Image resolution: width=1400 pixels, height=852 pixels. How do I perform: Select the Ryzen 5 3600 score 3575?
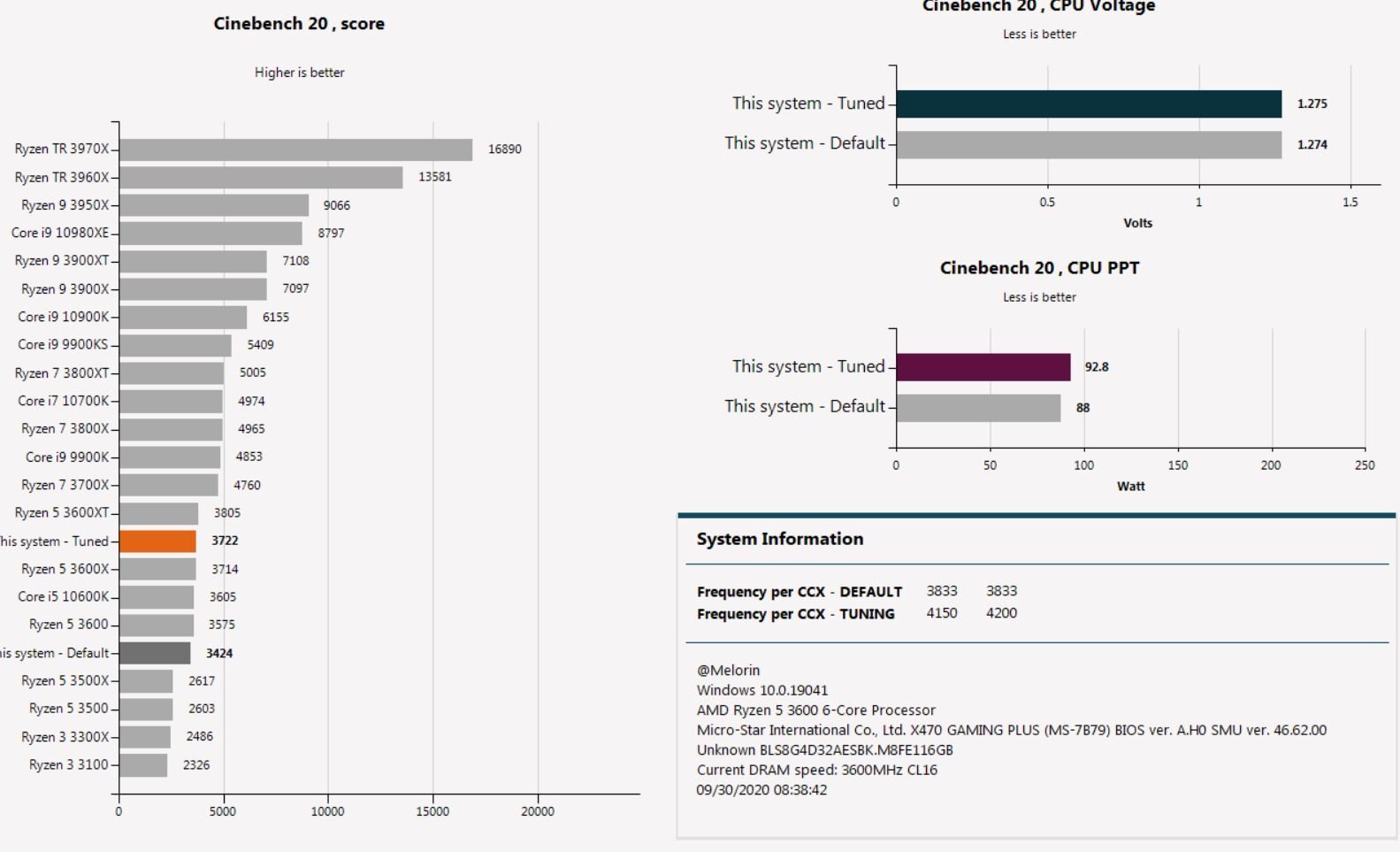click(222, 625)
